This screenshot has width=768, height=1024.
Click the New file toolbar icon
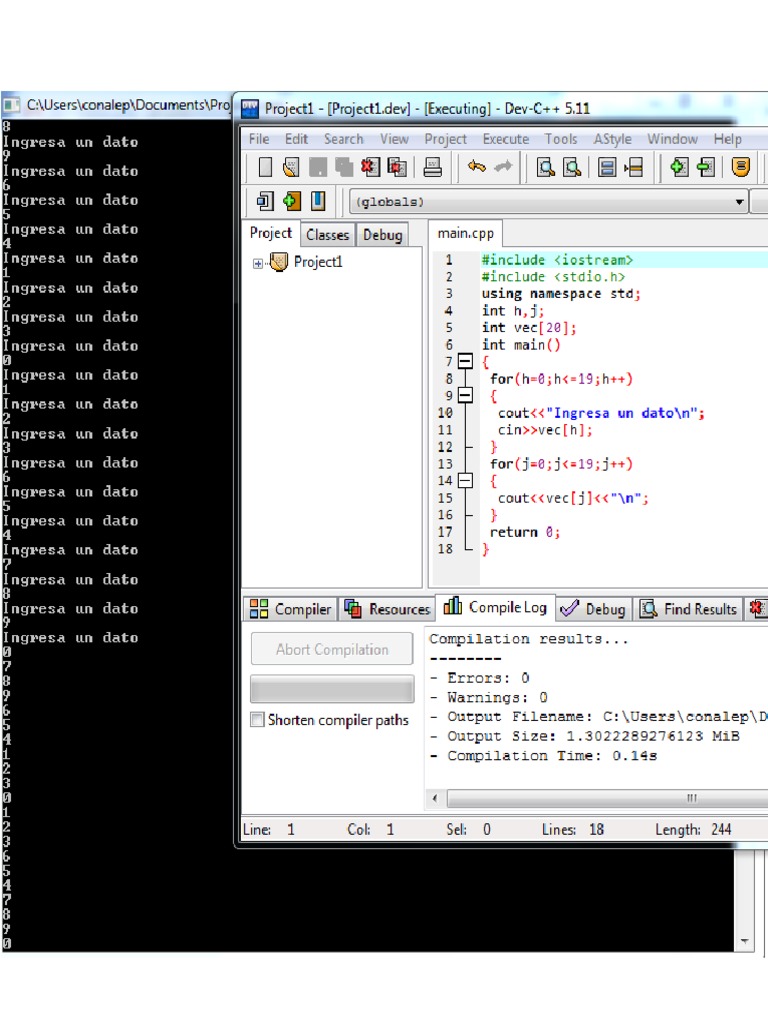click(265, 168)
